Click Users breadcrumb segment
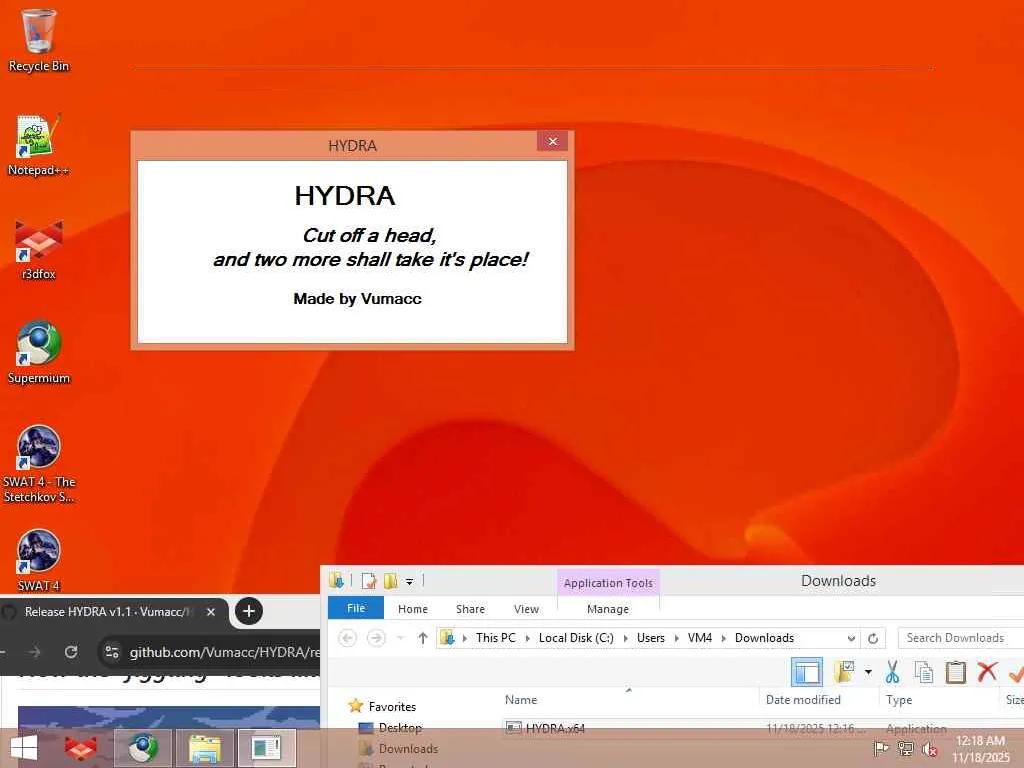This screenshot has height=768, width=1024. 650,638
